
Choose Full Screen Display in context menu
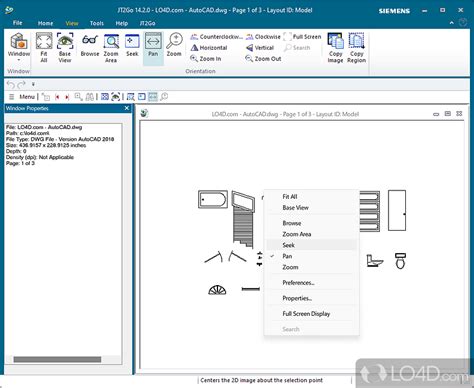pyautogui.click(x=311, y=314)
